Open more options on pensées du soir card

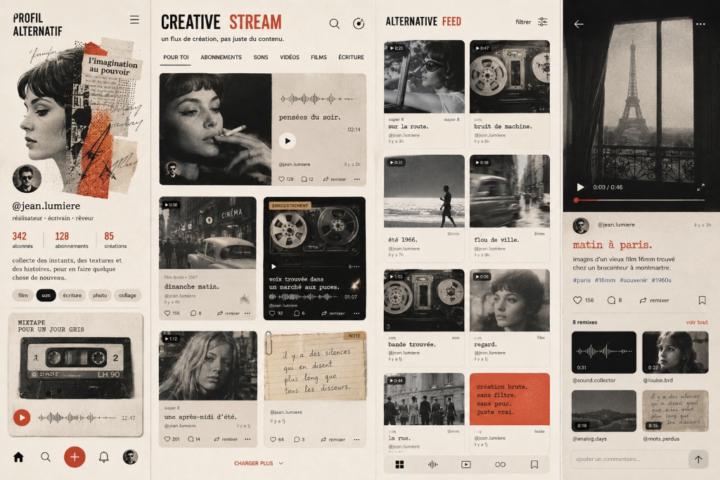pyautogui.click(x=357, y=179)
